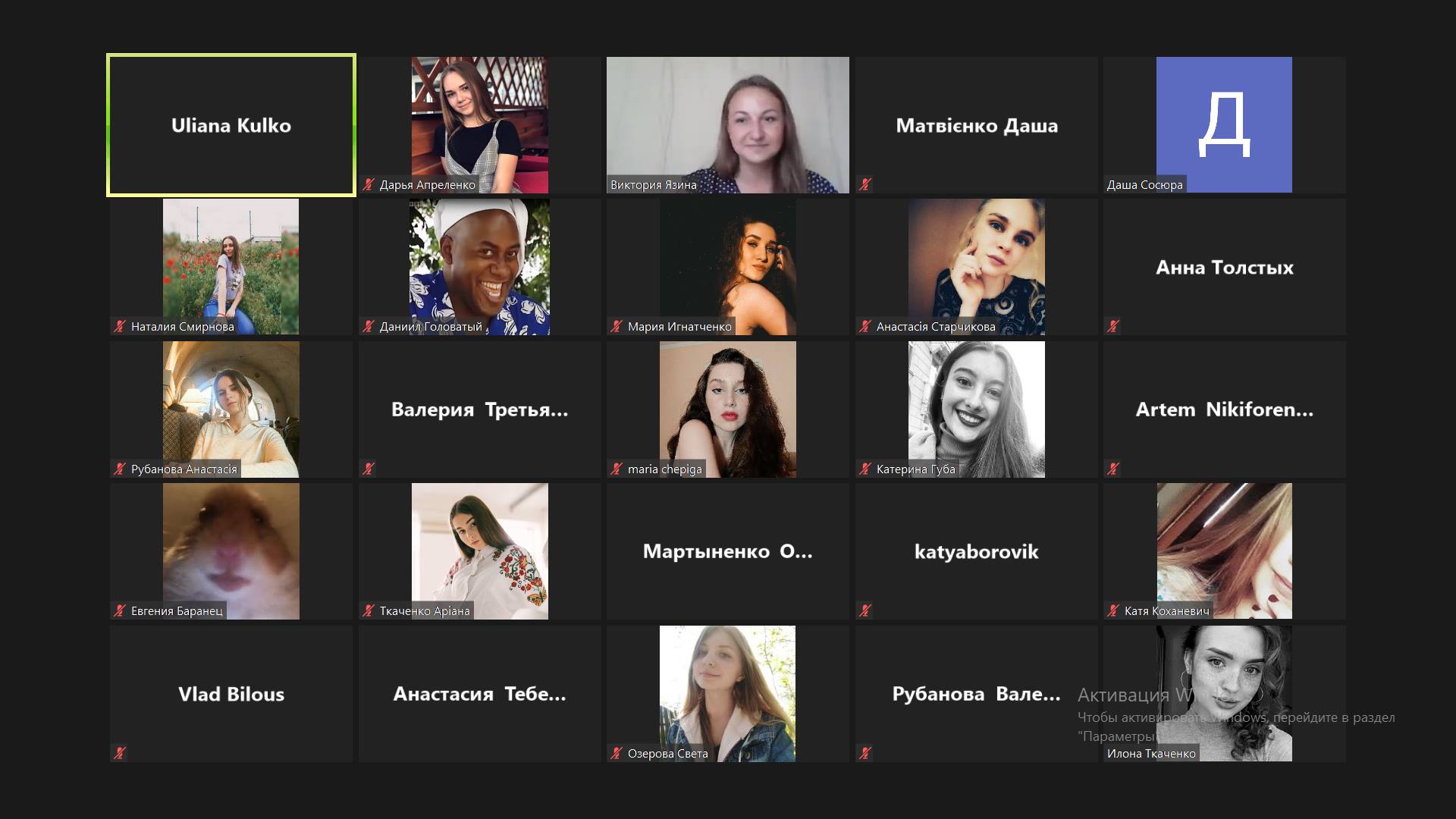This screenshot has width=1456, height=819.
Task: Click the Катя Коханевич name label
Action: click(x=1166, y=610)
